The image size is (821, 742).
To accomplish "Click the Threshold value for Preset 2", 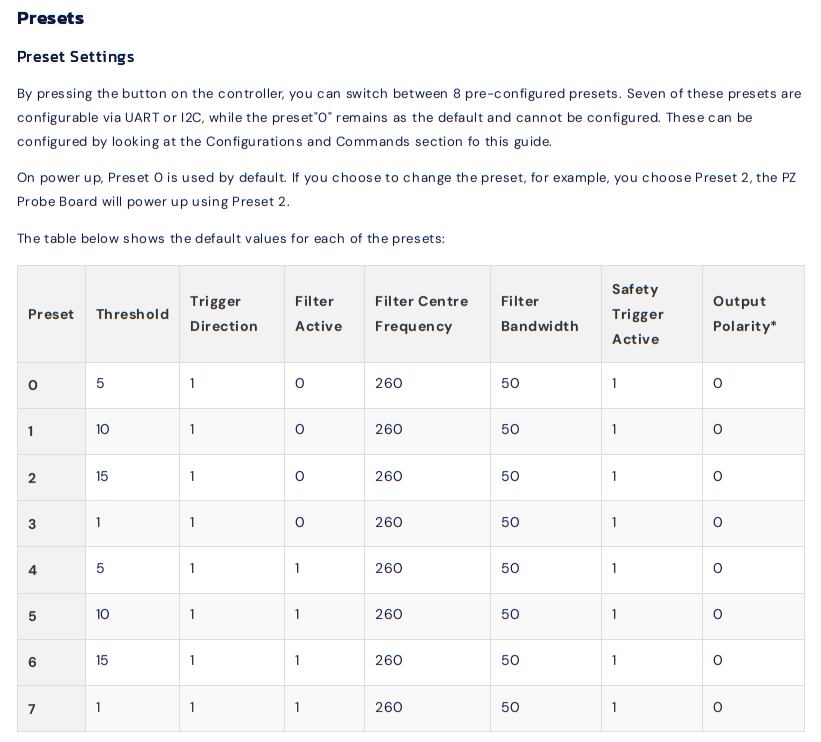I will (x=102, y=476).
